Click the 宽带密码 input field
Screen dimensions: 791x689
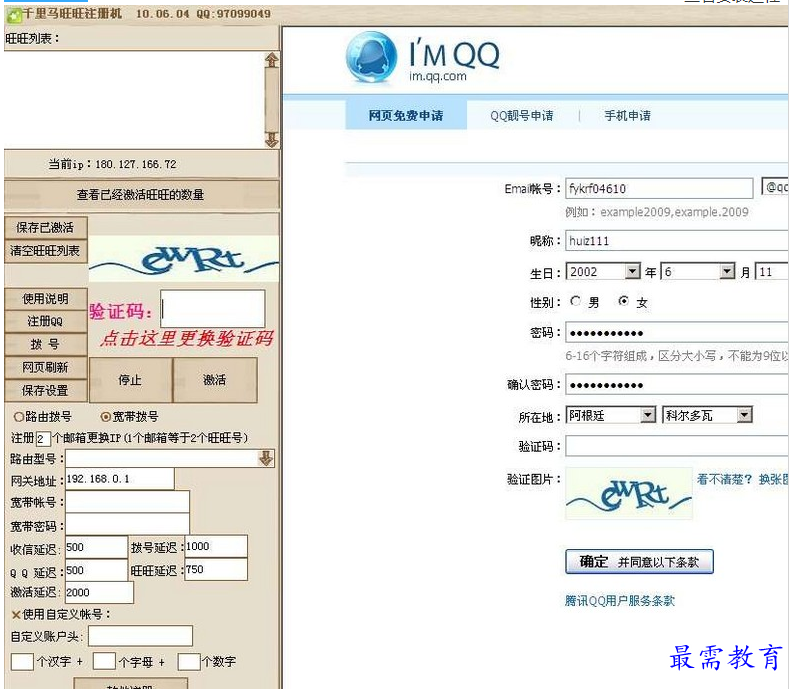(128, 525)
